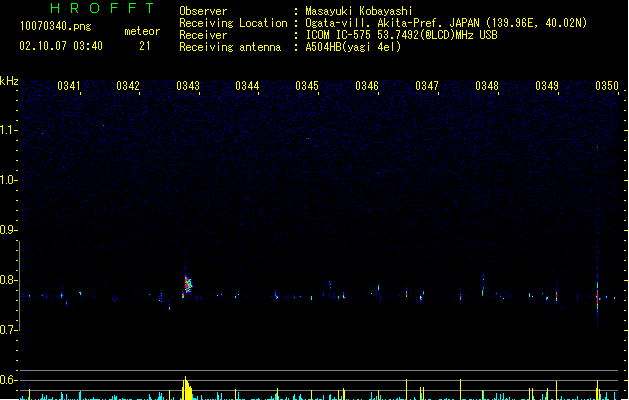Click the HROFFT title text

point(102,8)
